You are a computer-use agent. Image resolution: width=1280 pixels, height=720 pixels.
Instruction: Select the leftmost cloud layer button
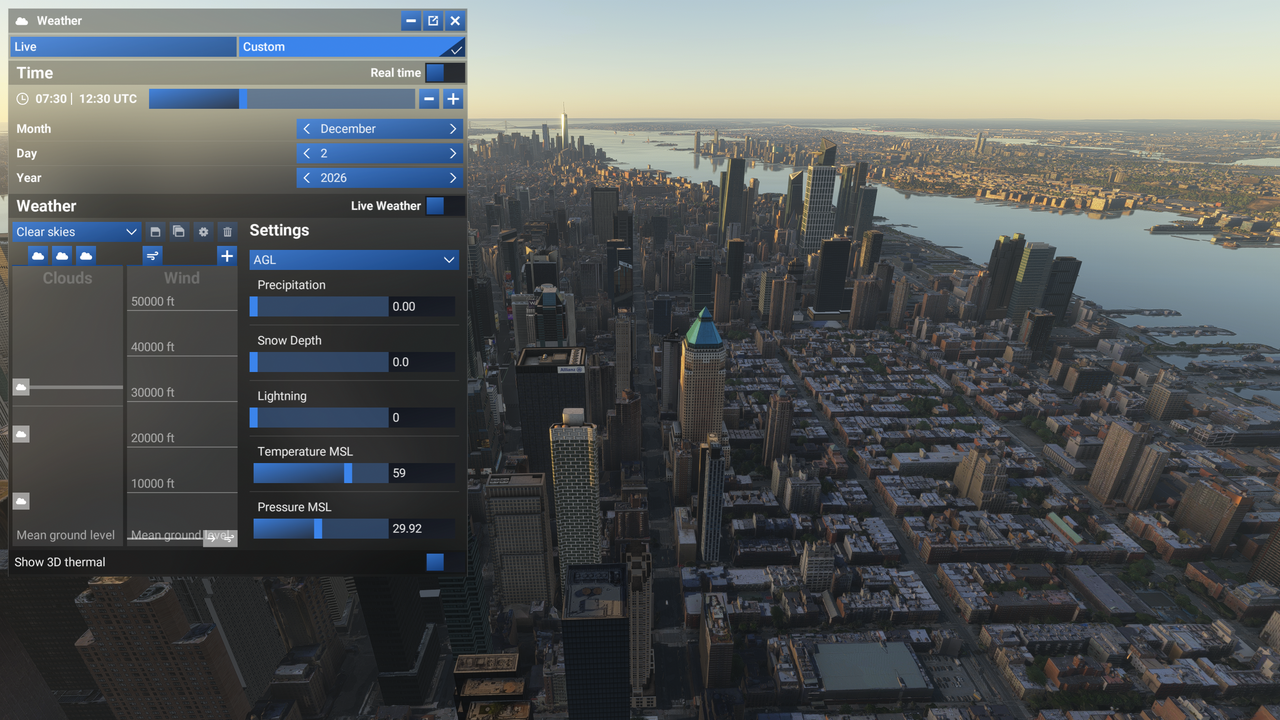coord(38,256)
